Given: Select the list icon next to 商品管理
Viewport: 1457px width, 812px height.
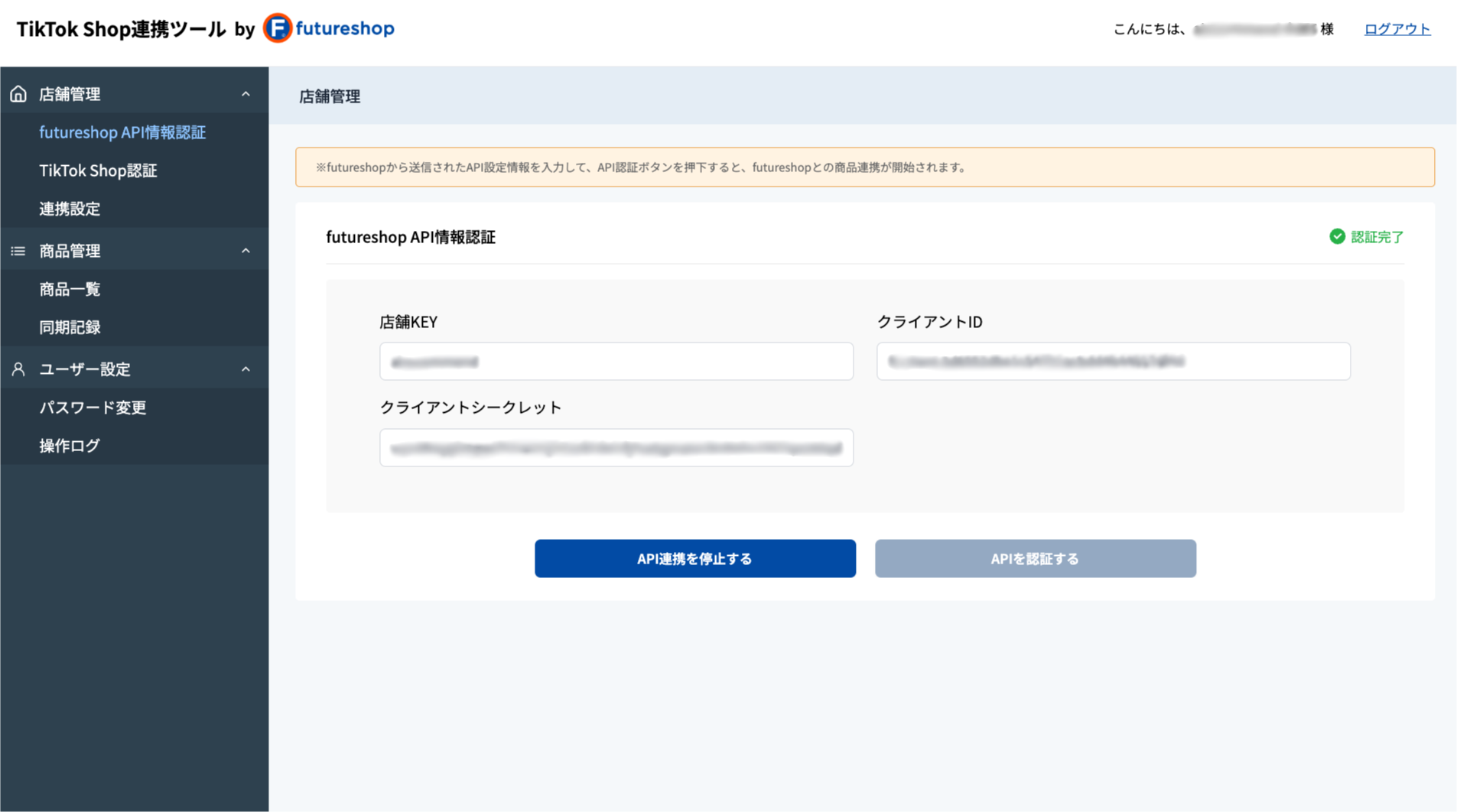Looking at the screenshot, I should pyautogui.click(x=18, y=250).
